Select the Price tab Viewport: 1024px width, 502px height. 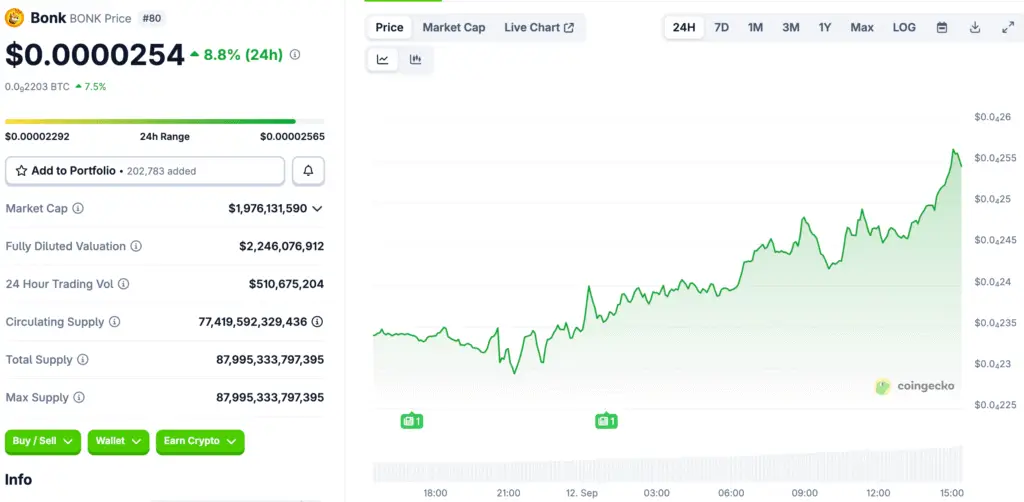tap(389, 27)
